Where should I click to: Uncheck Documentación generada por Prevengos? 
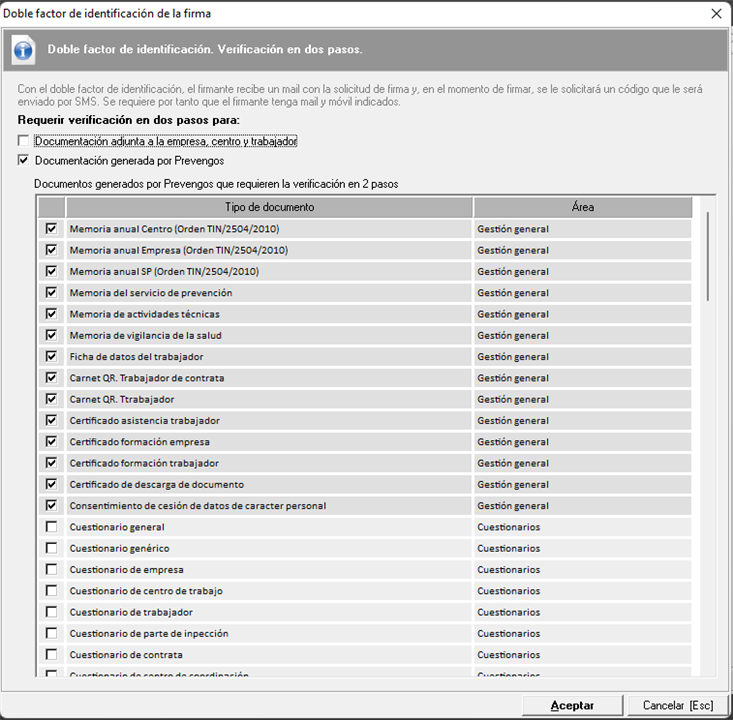pyautogui.click(x=24, y=160)
